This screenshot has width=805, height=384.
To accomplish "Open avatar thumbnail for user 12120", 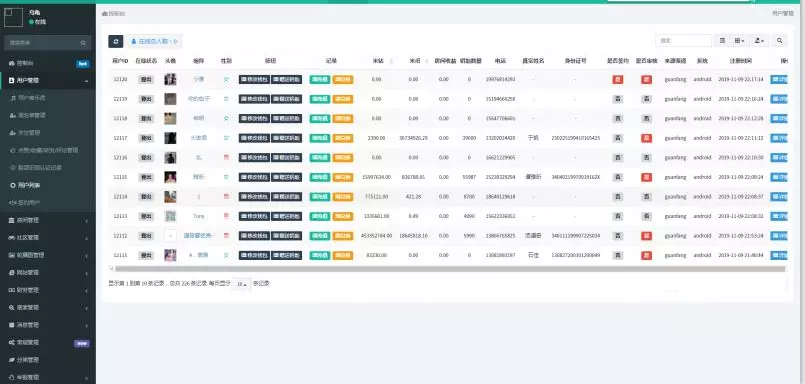I will pyautogui.click(x=170, y=79).
